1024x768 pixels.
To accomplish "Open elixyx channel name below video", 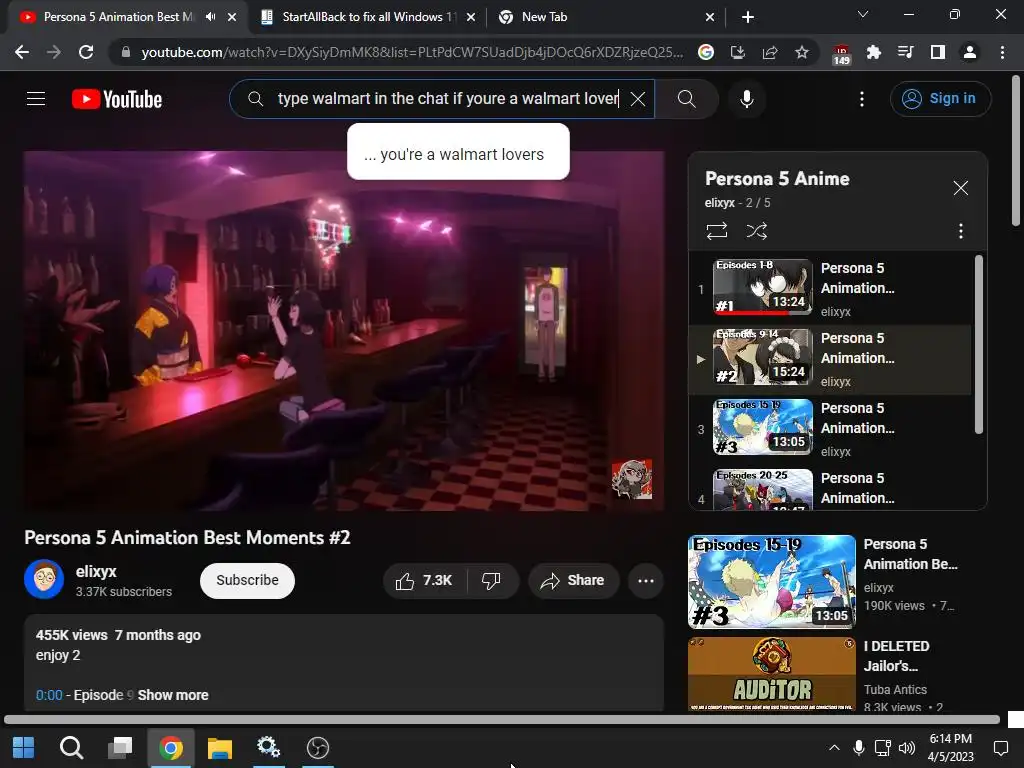I will point(96,571).
